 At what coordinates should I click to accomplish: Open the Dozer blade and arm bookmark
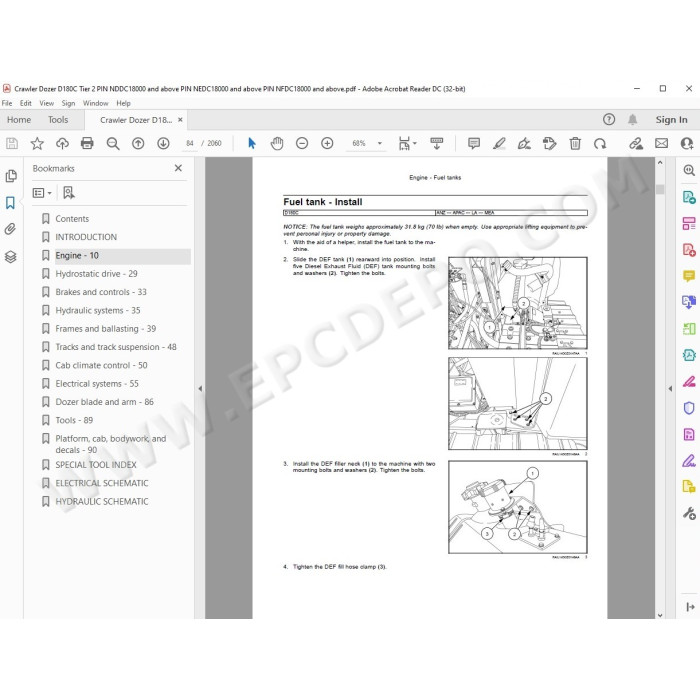point(104,402)
